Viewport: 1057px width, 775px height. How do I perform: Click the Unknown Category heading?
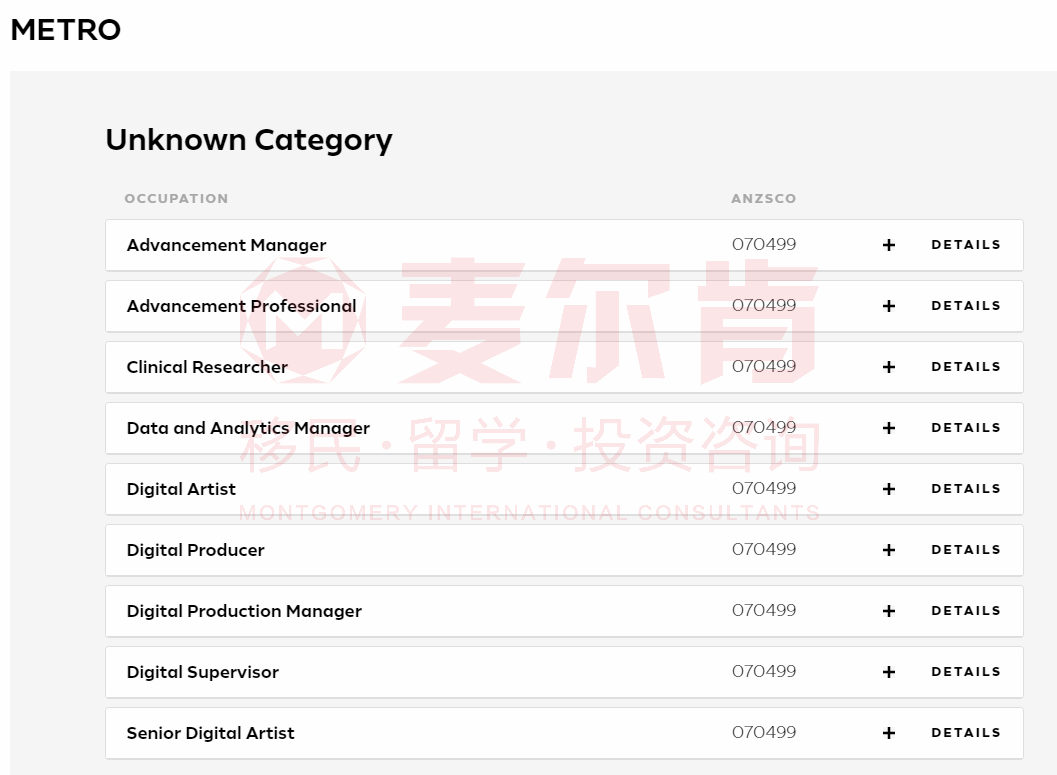pos(249,140)
